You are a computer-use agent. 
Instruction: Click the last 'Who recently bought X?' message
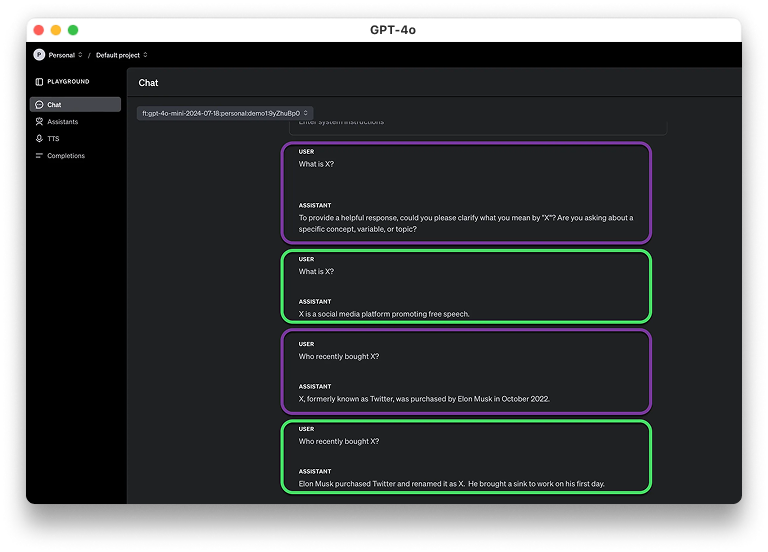click(x=338, y=441)
